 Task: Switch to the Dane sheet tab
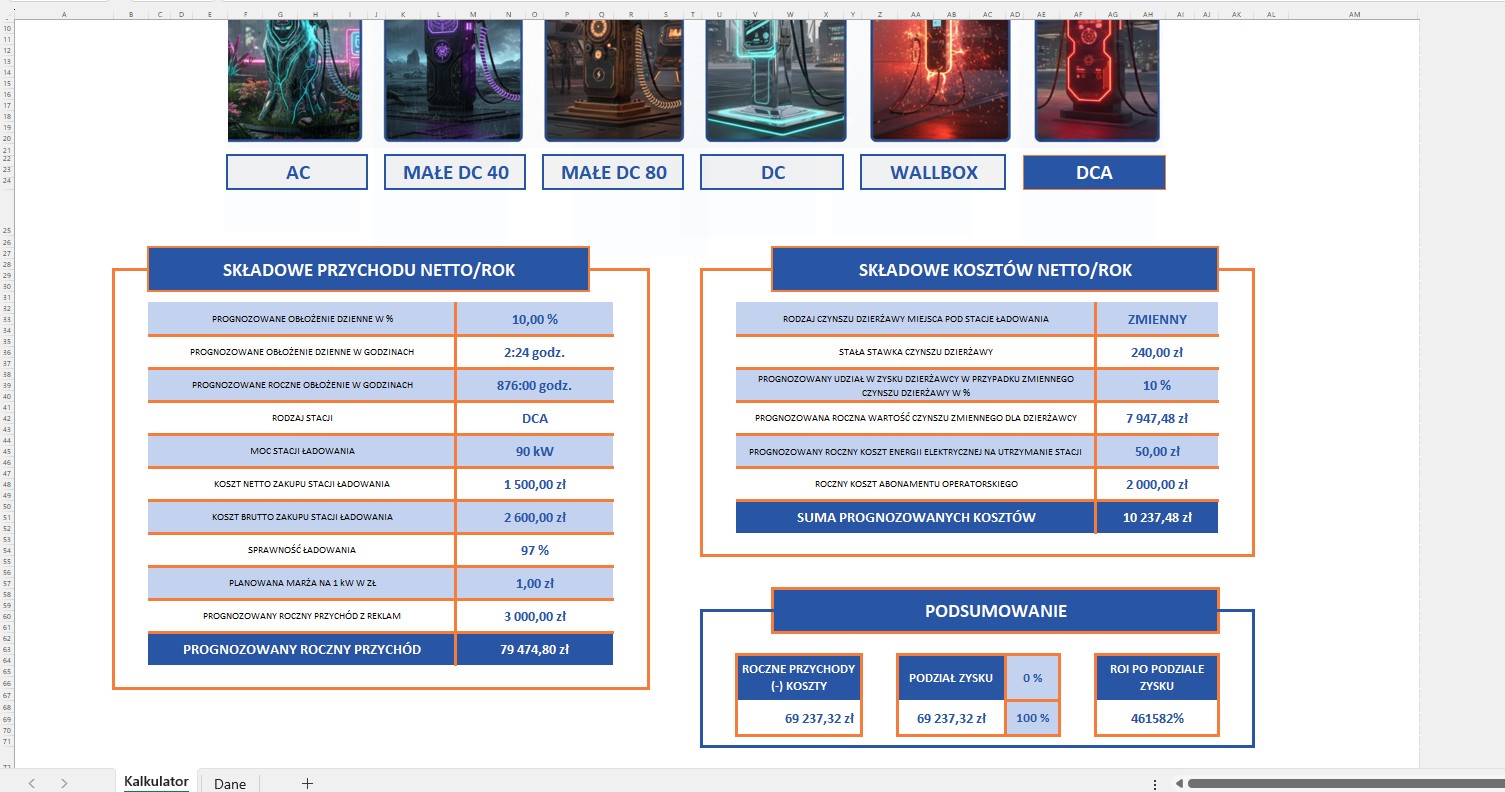click(230, 784)
